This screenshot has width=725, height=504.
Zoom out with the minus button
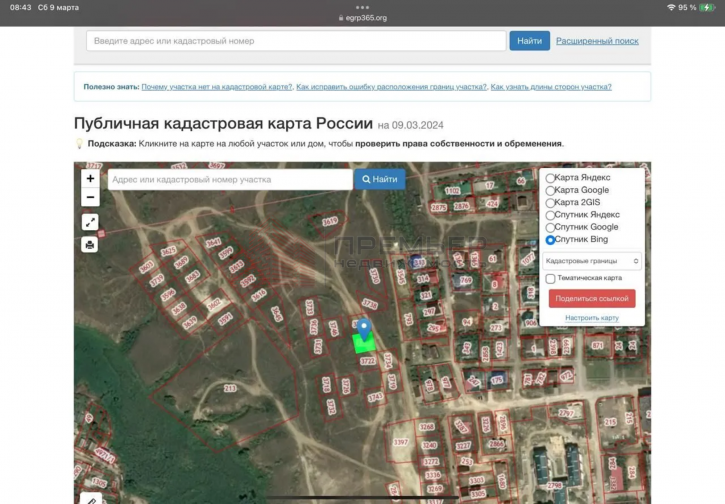[90, 197]
